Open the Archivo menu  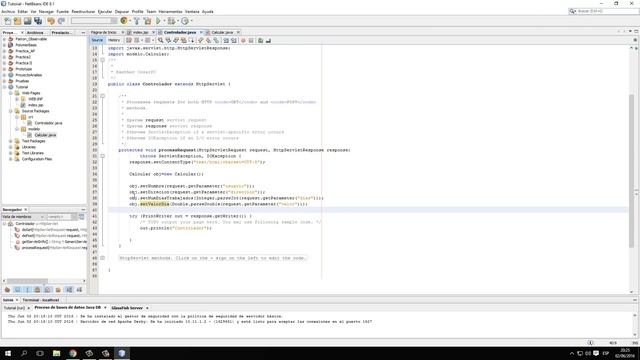(8, 11)
